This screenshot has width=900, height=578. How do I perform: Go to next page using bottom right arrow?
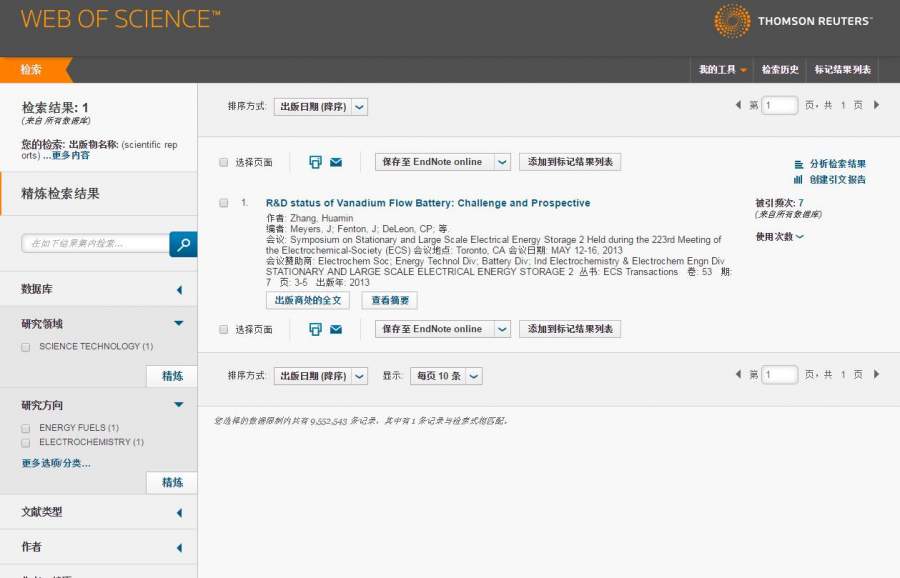click(876, 374)
